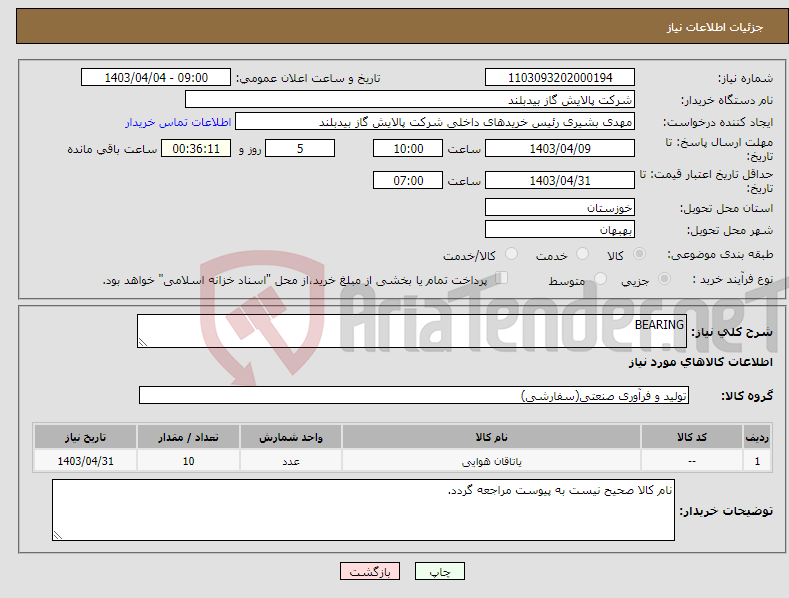Click the need number field 1103093202000194
The height and width of the screenshot is (598, 789).
[x=560, y=78]
